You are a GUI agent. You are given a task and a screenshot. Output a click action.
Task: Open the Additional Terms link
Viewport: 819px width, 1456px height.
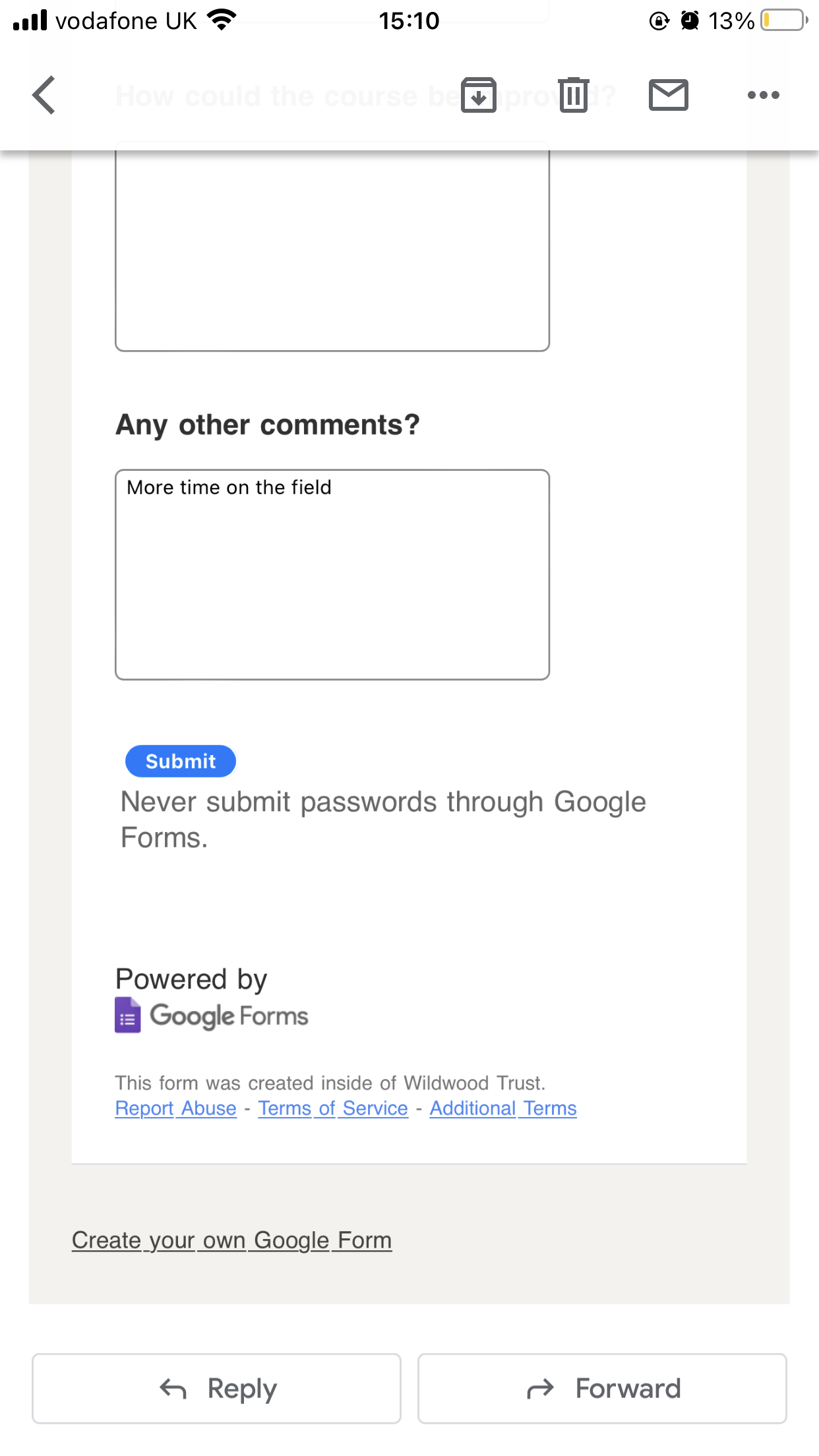click(503, 1108)
